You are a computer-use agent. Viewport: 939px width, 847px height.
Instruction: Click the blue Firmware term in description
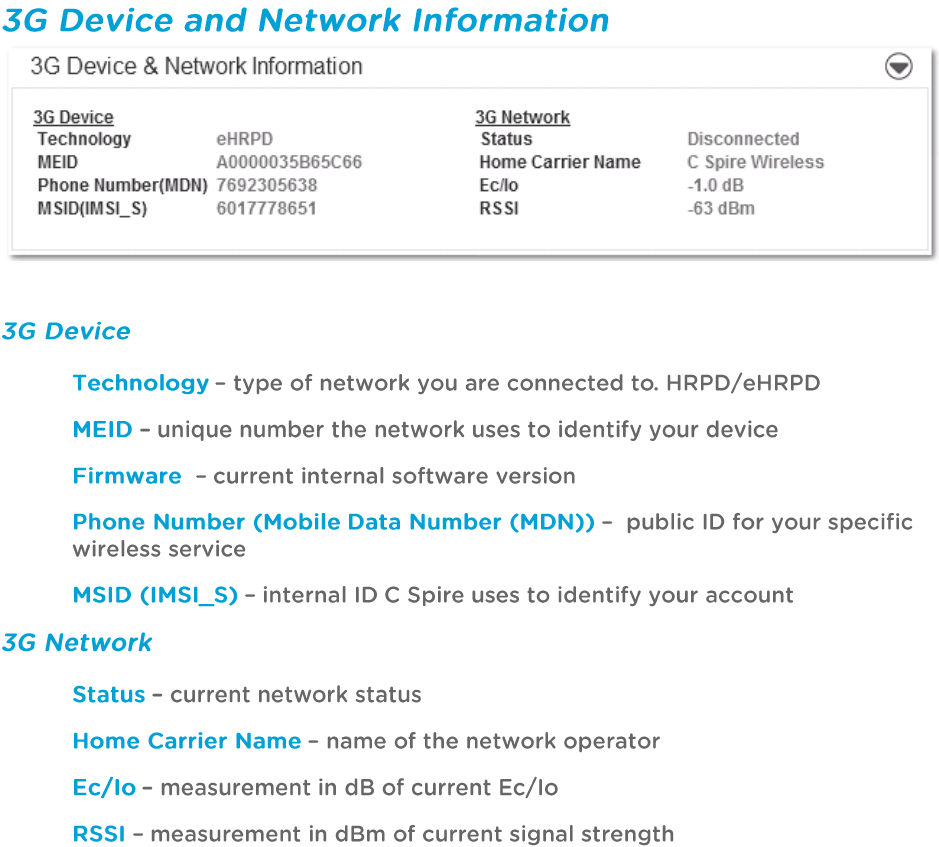[x=127, y=476]
